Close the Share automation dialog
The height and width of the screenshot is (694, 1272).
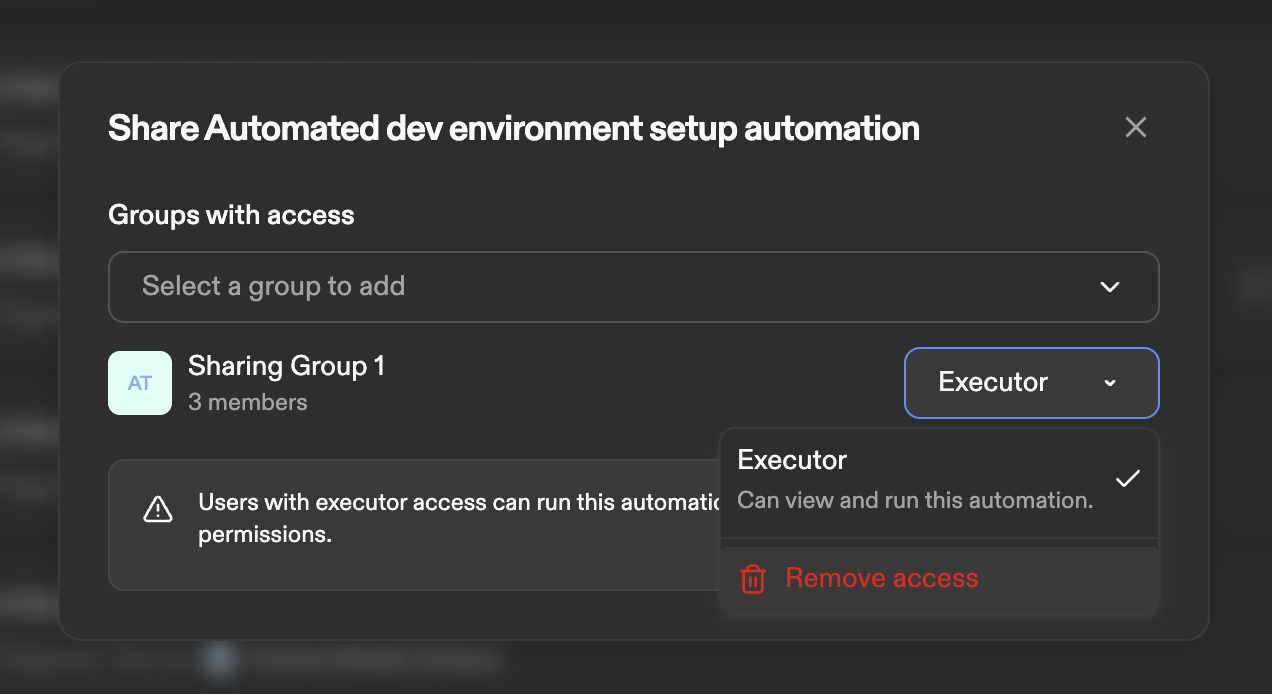(1135, 128)
